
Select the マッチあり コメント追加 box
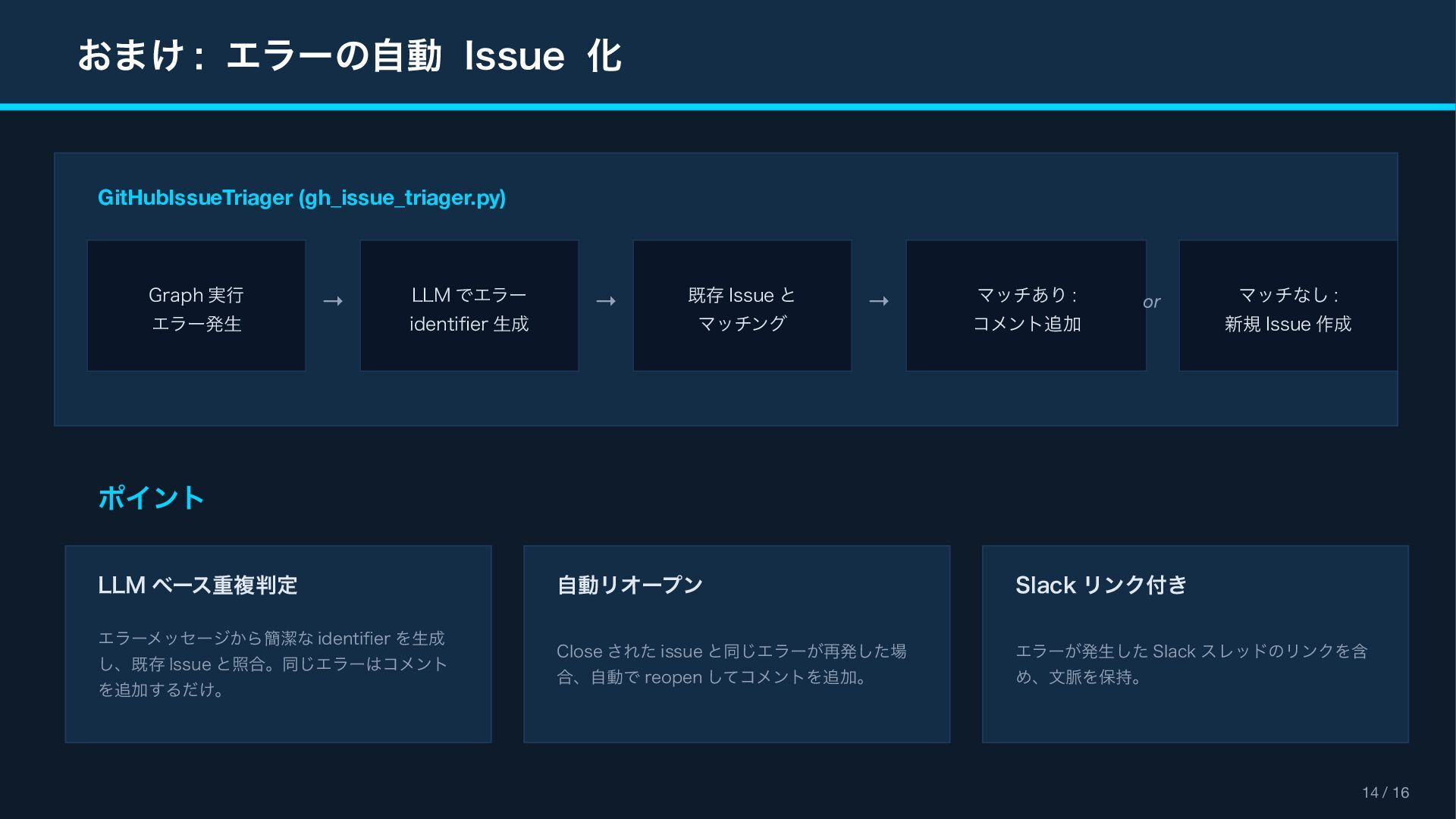tap(1026, 306)
